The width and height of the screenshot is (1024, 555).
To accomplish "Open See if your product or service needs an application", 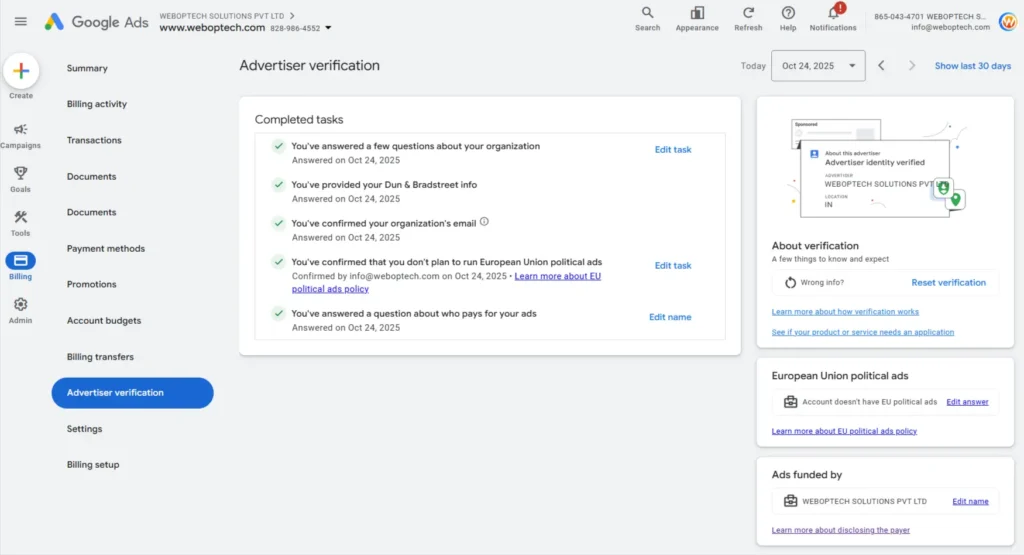I will tap(863, 332).
